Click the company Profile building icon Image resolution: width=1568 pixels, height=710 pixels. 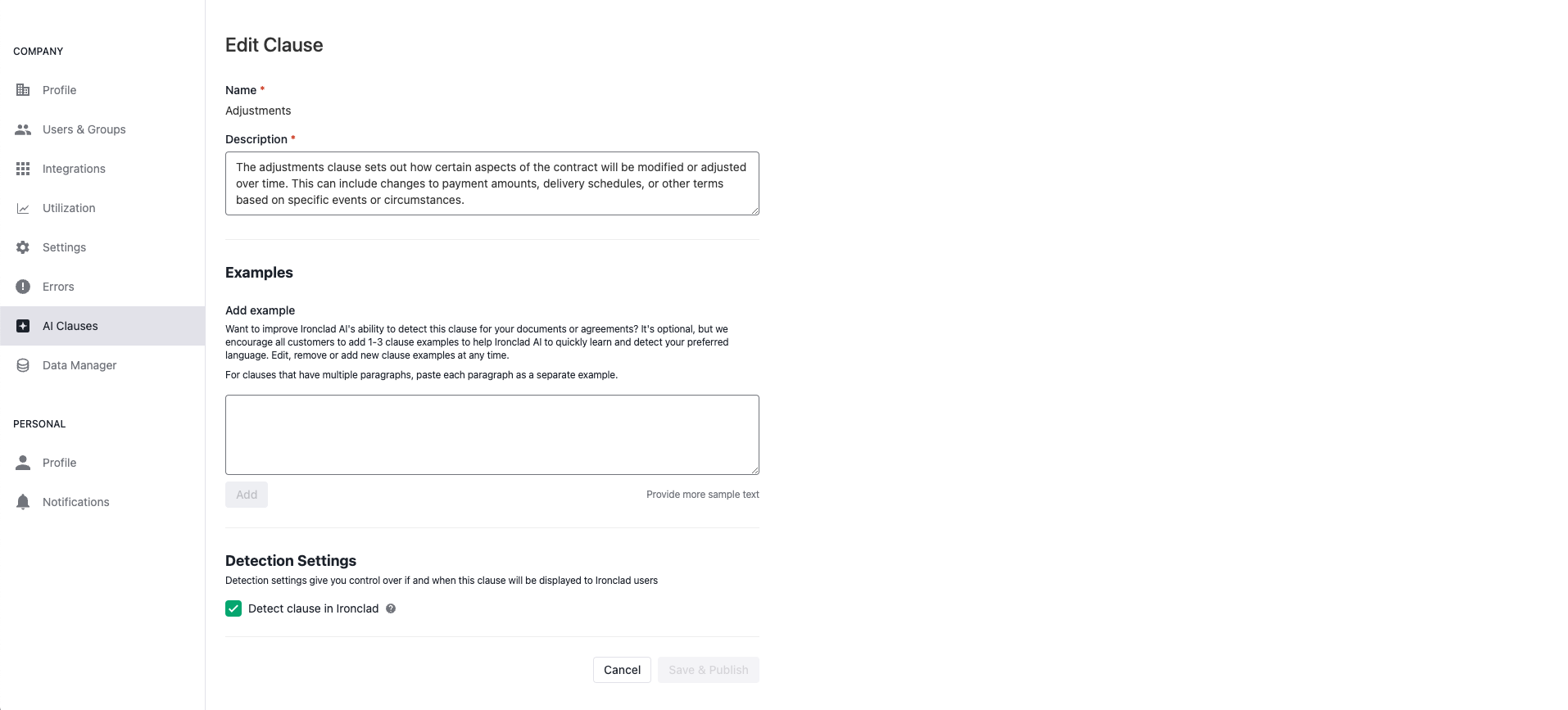point(23,90)
